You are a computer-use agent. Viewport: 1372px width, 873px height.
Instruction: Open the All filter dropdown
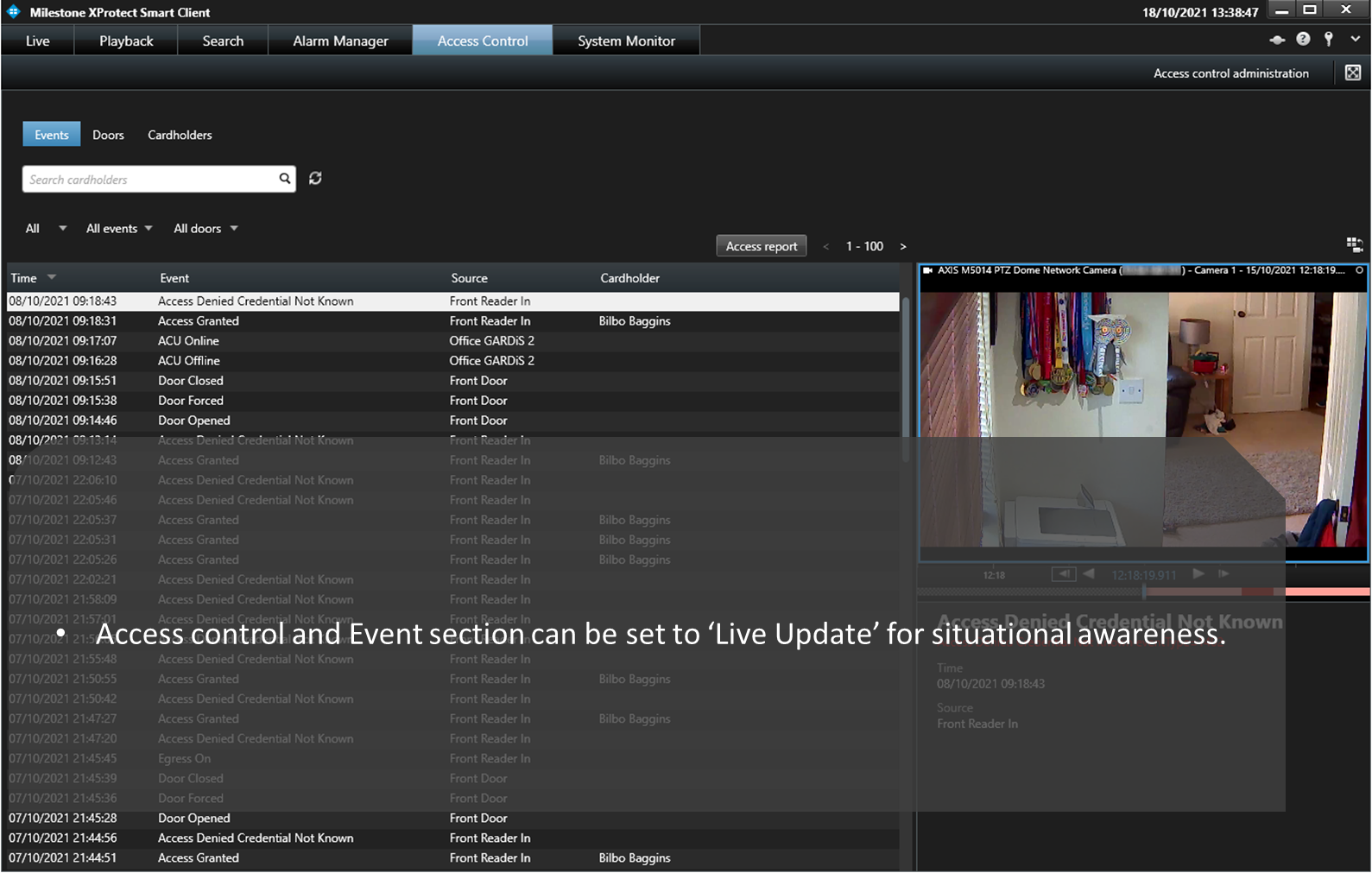pyautogui.click(x=46, y=229)
